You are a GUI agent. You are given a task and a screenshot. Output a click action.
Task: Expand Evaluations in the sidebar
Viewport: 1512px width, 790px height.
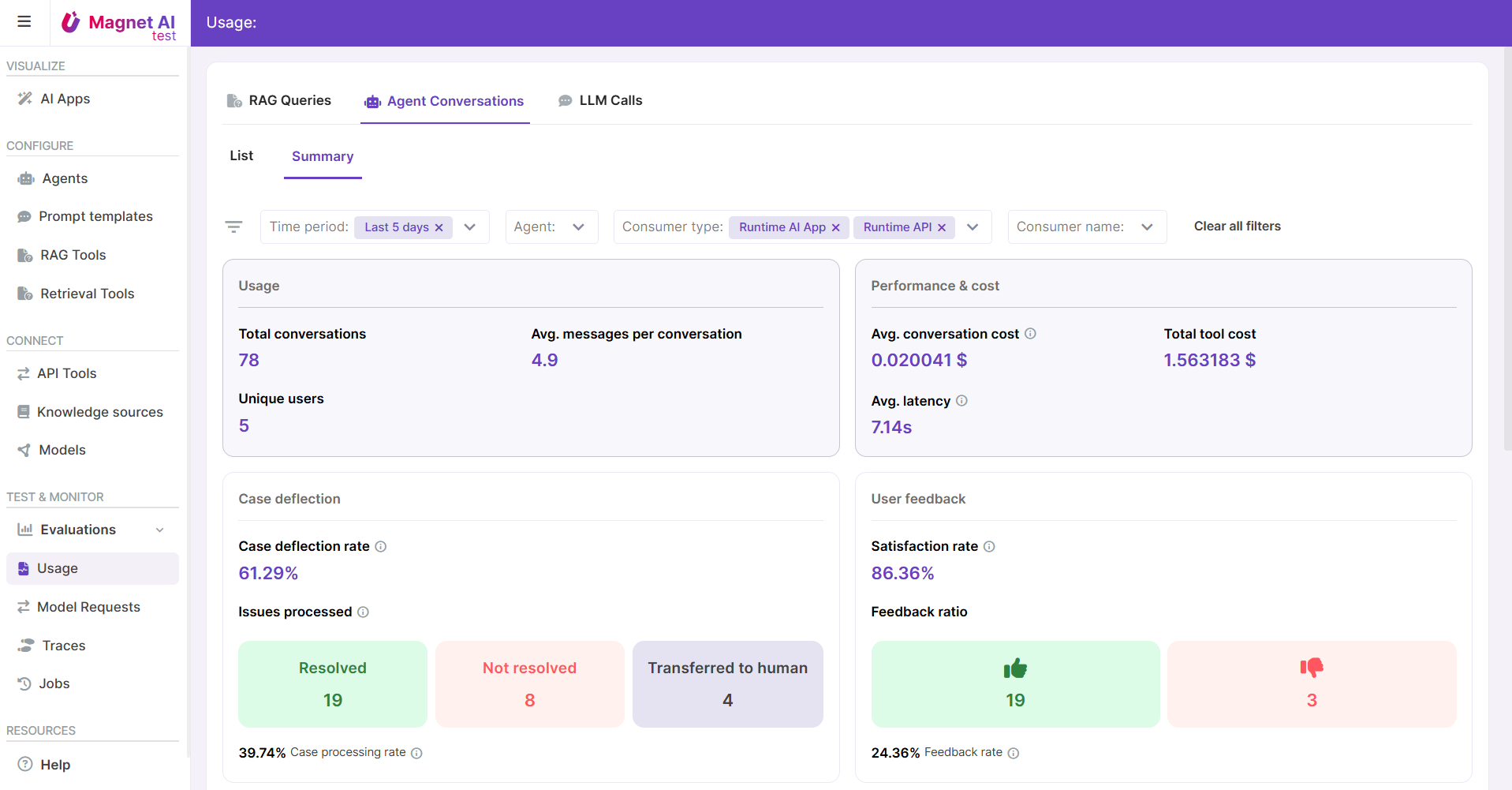(160, 530)
